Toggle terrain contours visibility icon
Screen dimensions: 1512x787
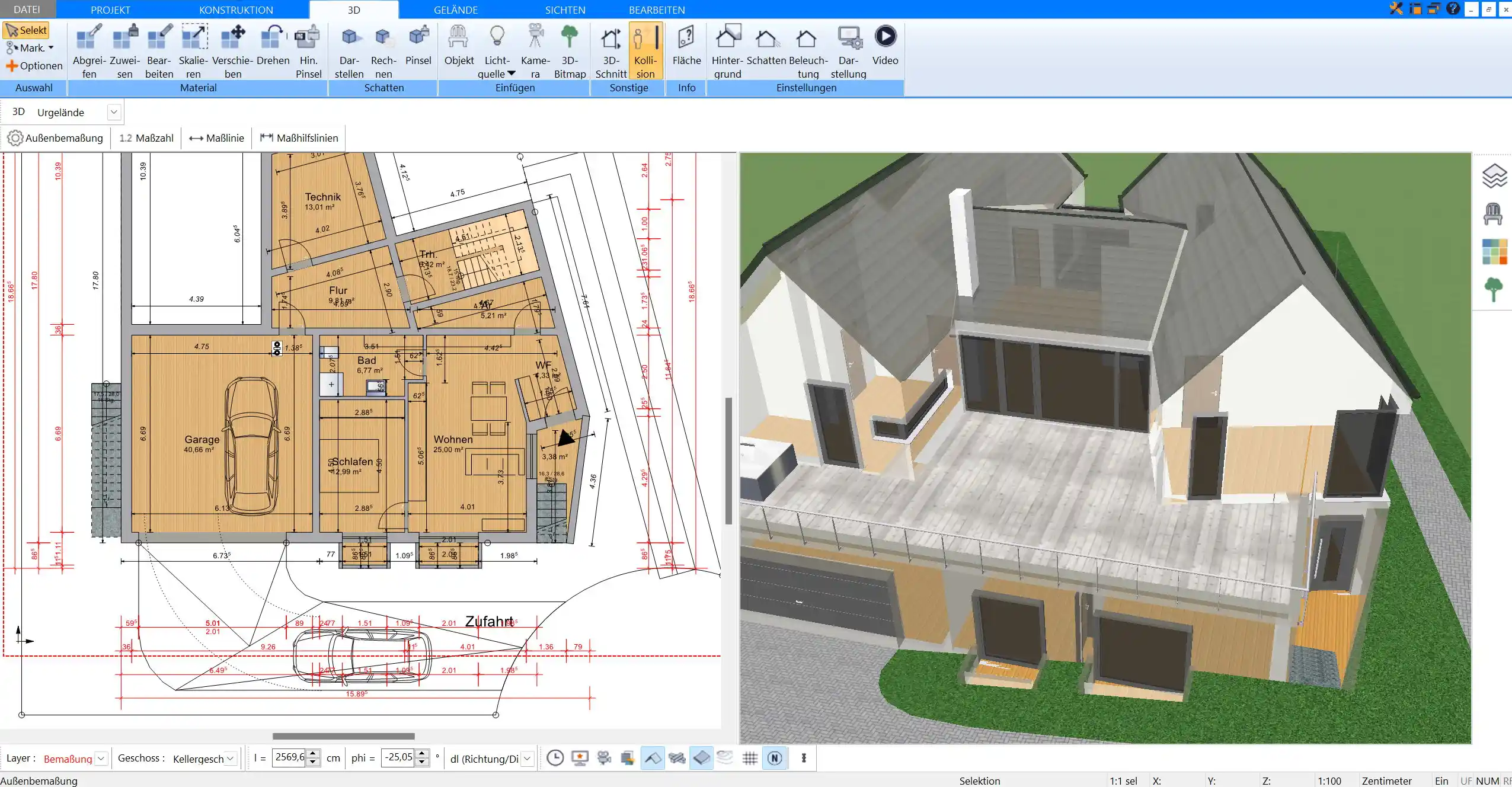725,758
